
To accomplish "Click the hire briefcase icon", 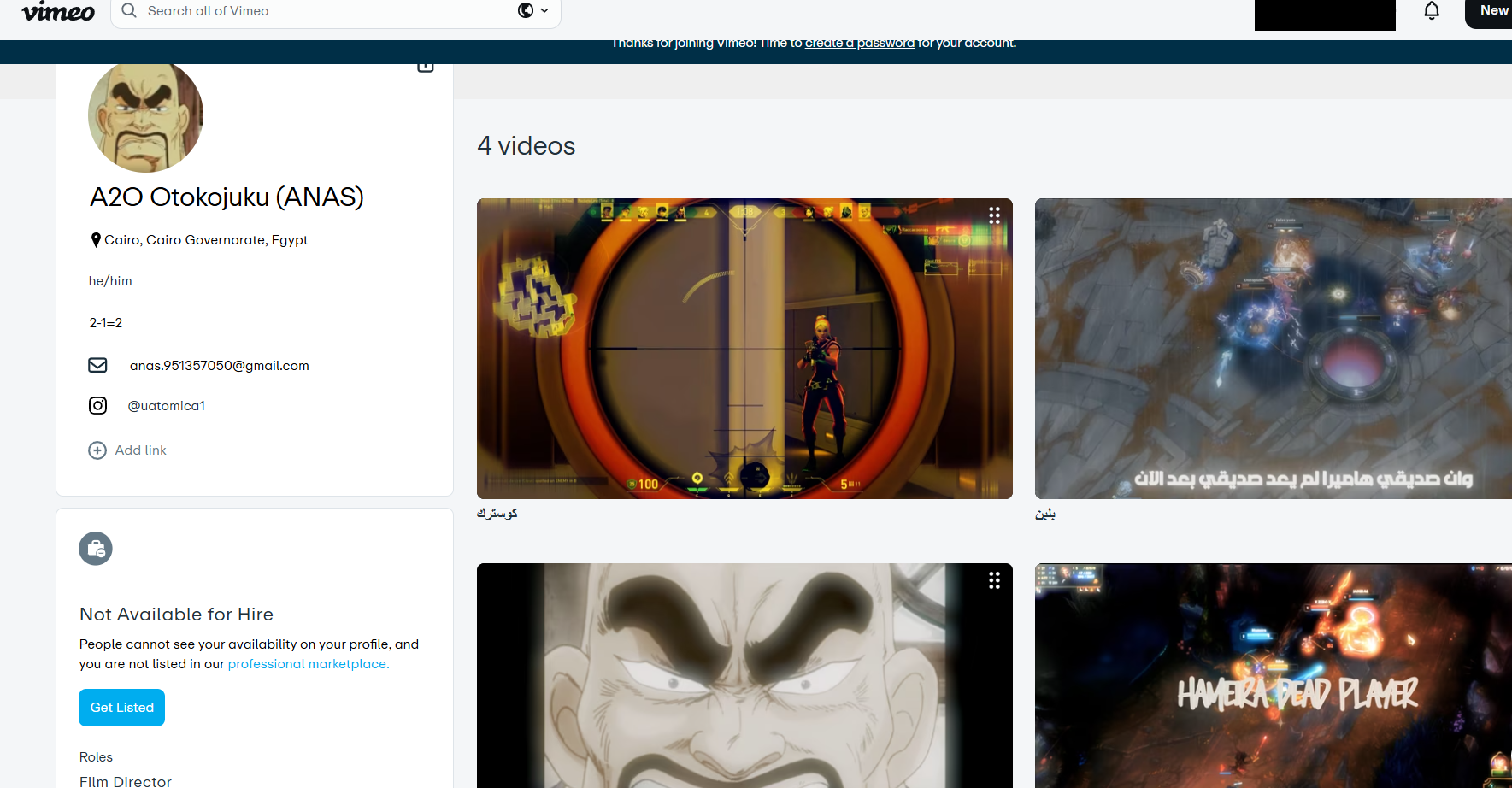I will click(x=96, y=549).
